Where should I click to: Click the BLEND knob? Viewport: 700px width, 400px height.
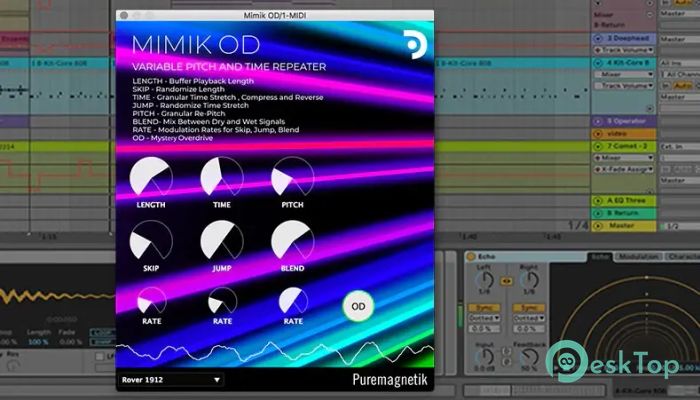tap(292, 240)
